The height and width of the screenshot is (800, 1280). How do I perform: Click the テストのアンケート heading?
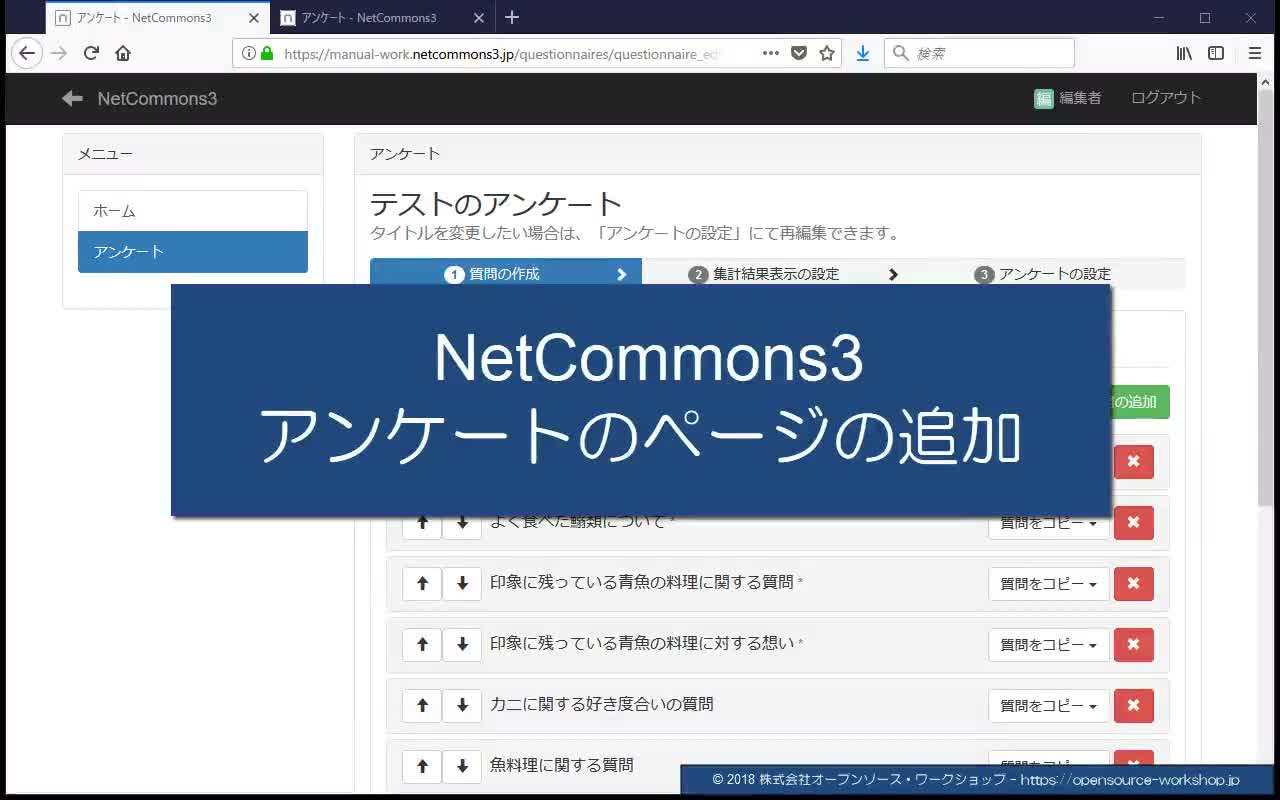click(x=496, y=204)
